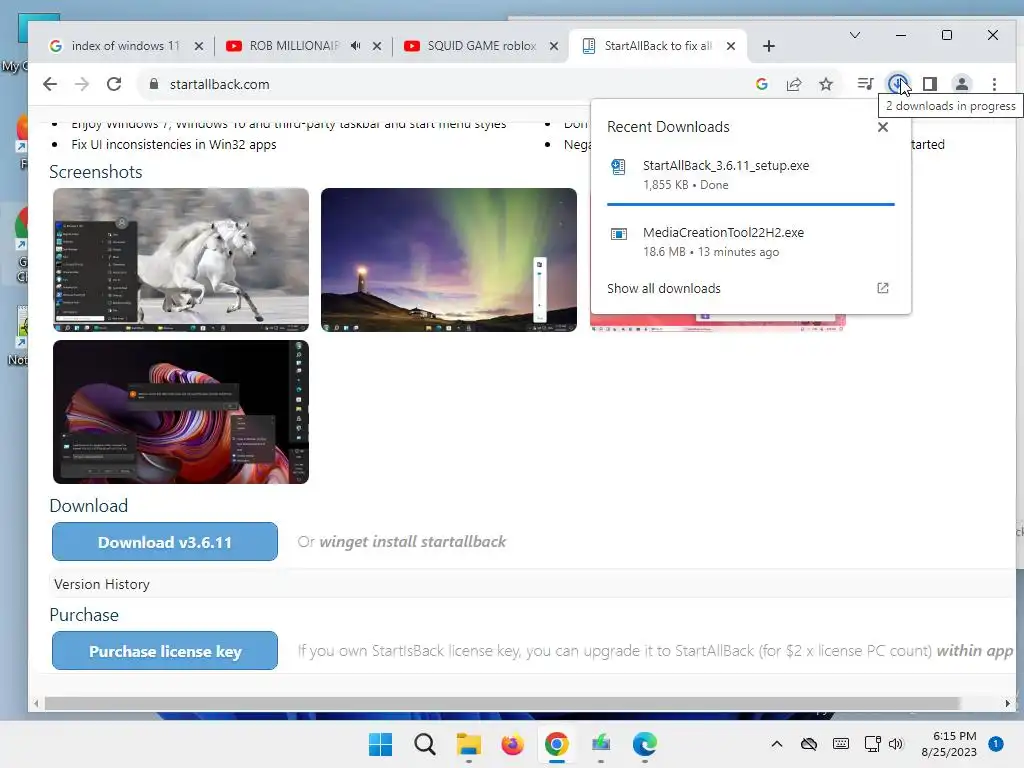Open Microsoft Edge from taskbar

point(645,744)
